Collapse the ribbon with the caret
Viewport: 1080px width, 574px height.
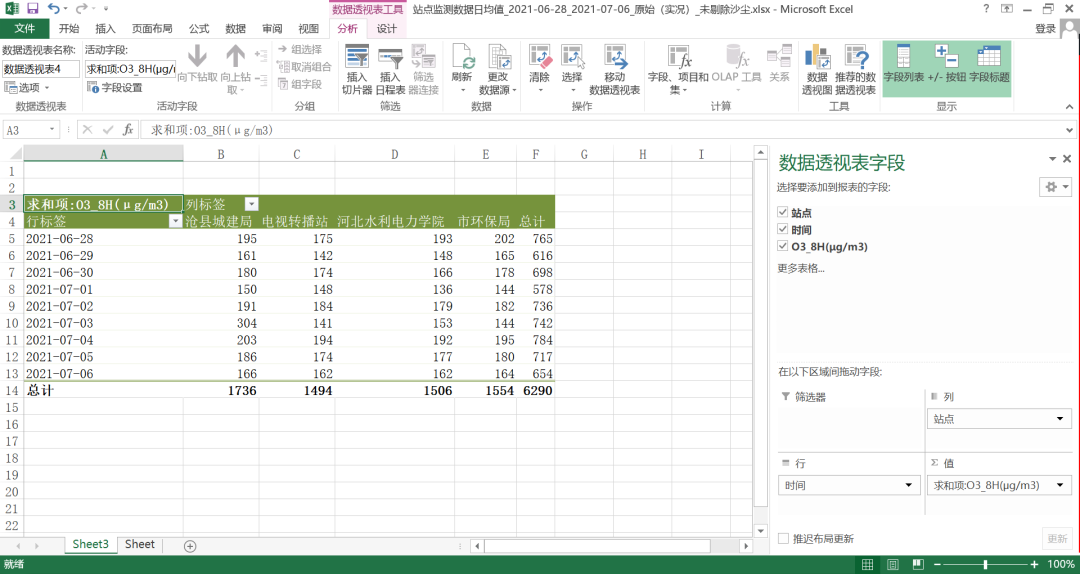click(1069, 107)
